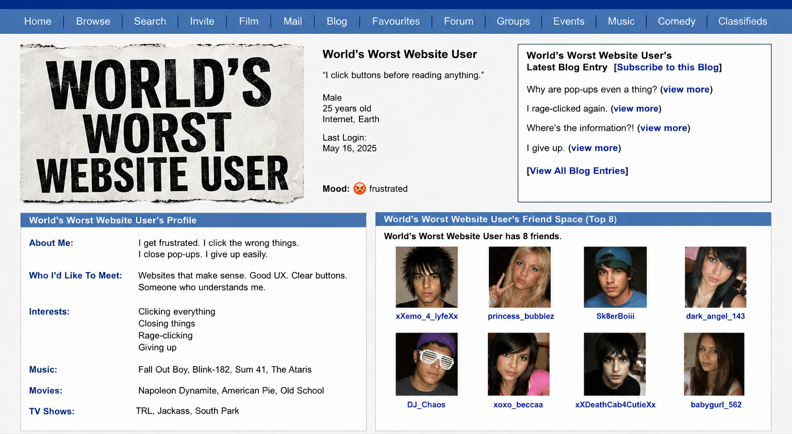This screenshot has width=792, height=434.
Task: Click the DJ_Chaos username link
Action: tap(426, 405)
